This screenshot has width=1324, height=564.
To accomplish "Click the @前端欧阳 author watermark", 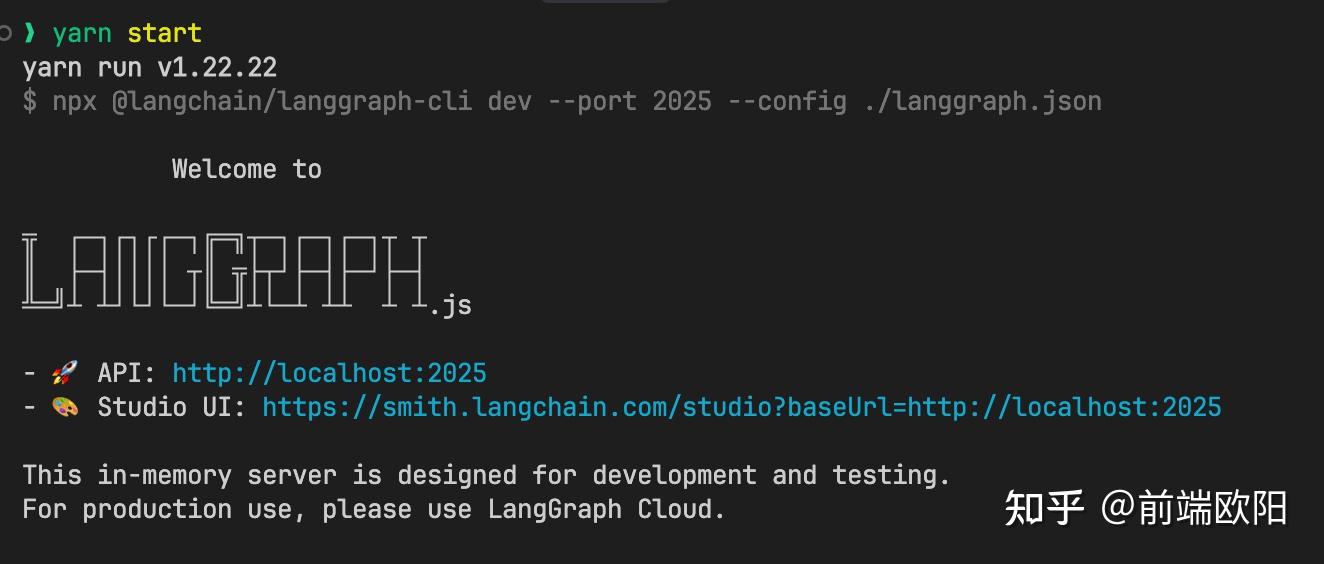I will pos(1194,508).
